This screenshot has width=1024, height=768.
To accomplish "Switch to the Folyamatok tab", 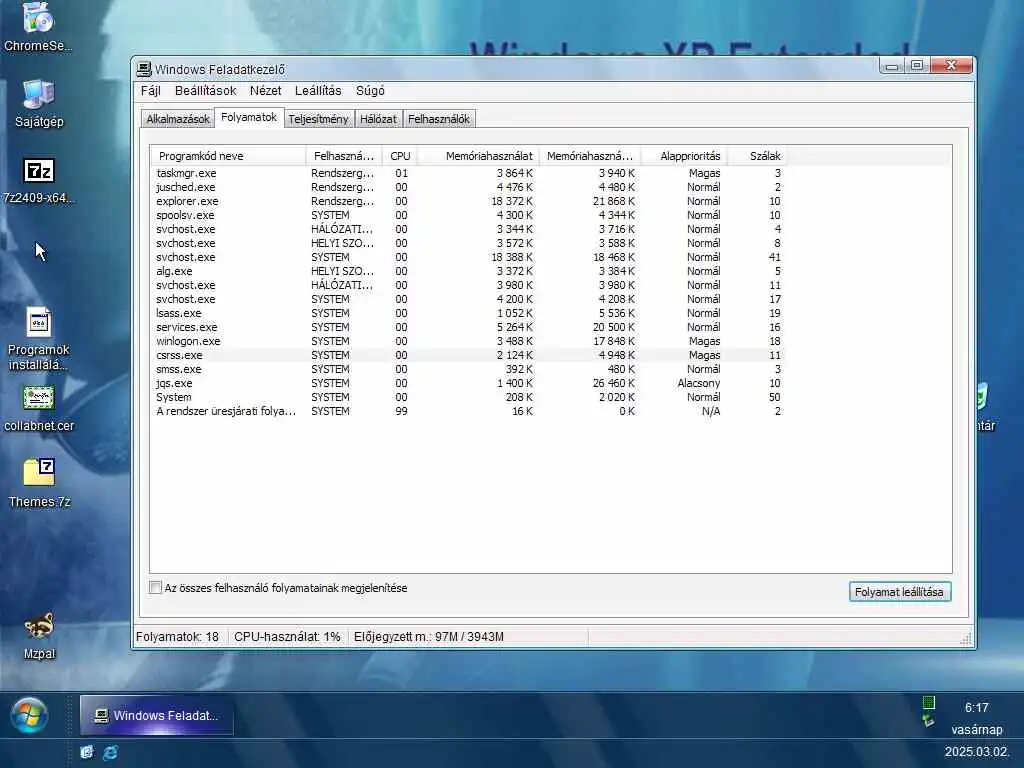I will (249, 117).
